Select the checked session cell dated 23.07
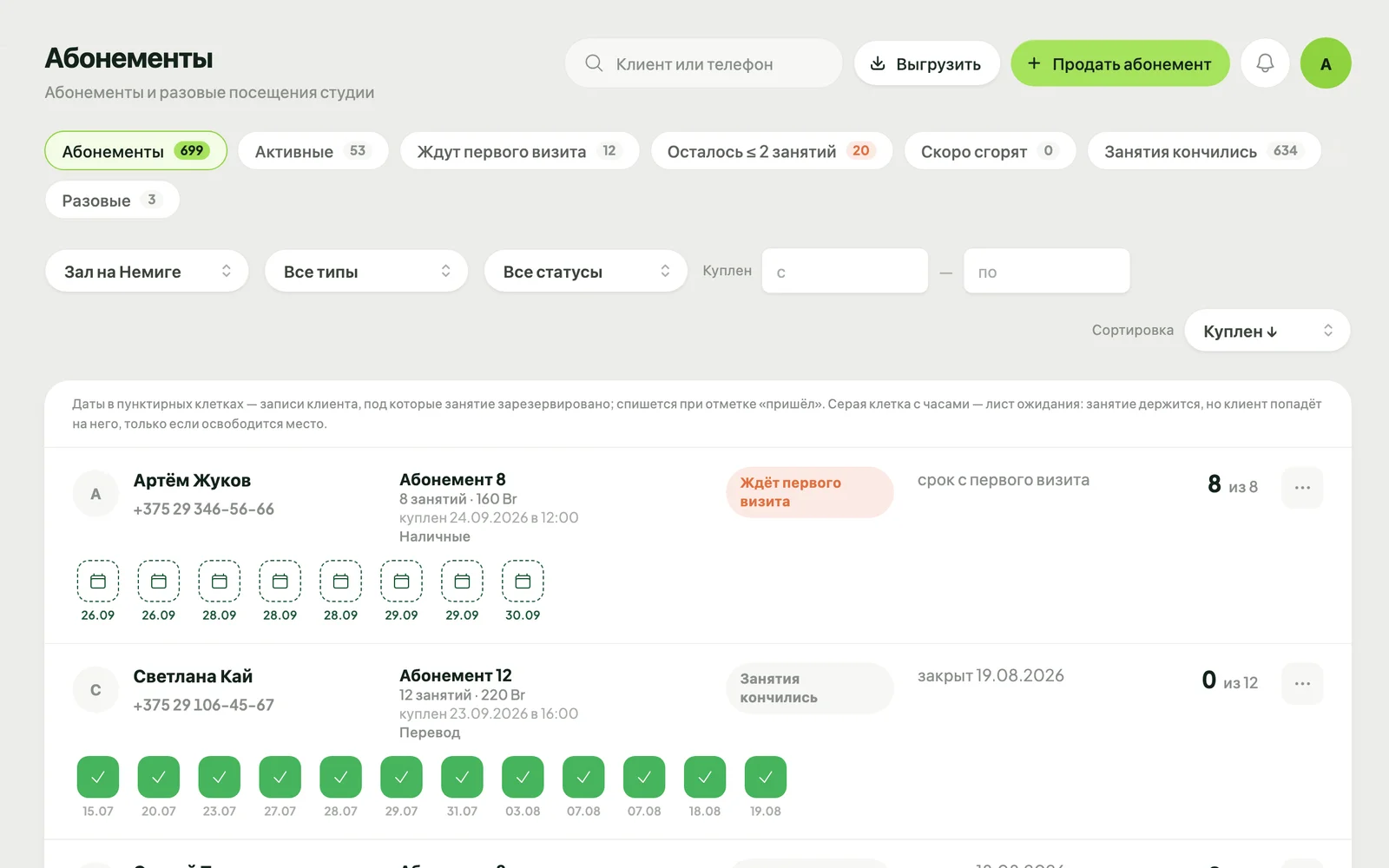This screenshot has width=1389, height=868. click(x=220, y=777)
